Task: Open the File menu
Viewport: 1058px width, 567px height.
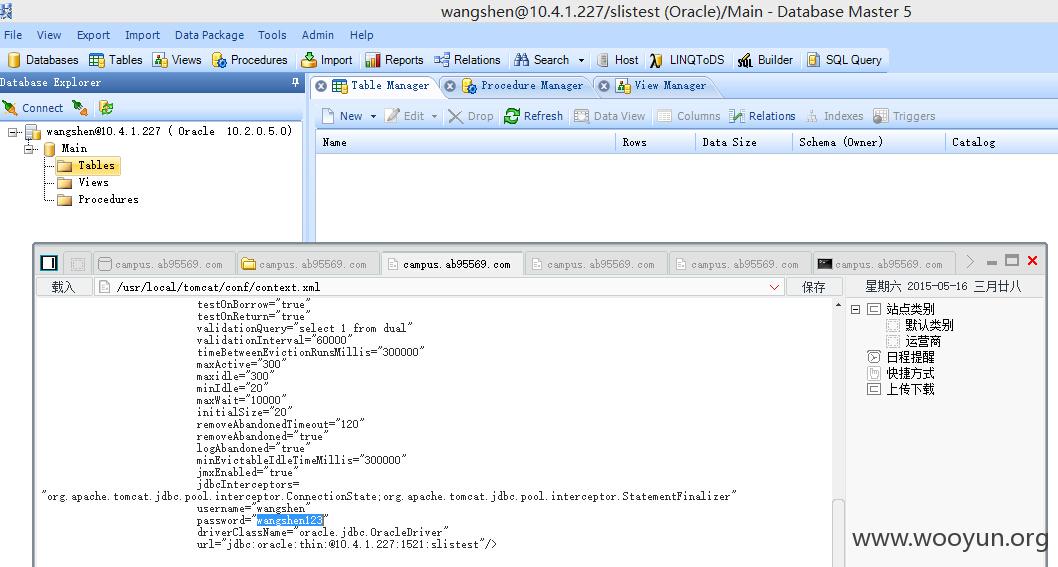Action: click(x=13, y=35)
